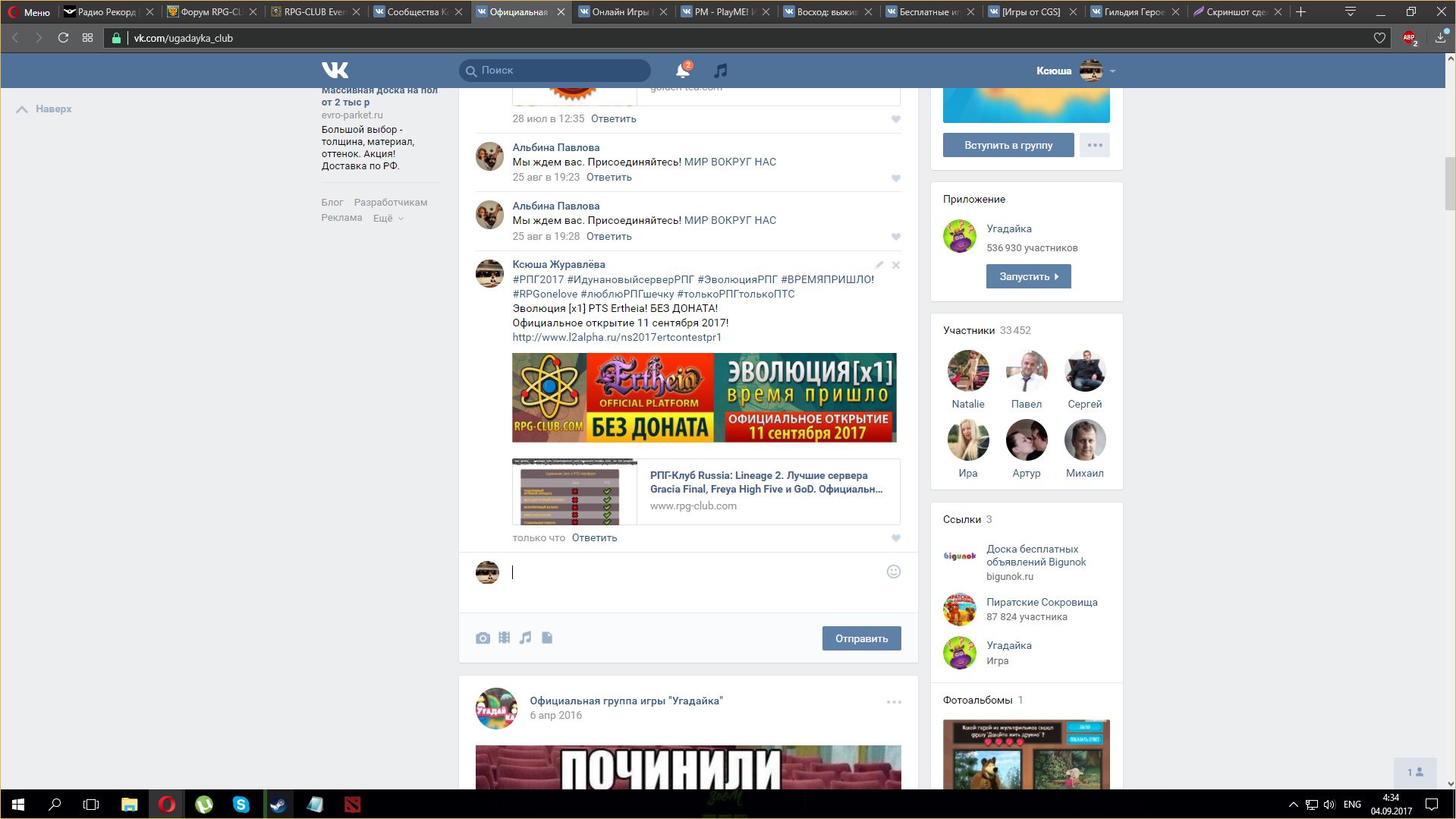Open the Эволюция x1 banner image

point(704,397)
